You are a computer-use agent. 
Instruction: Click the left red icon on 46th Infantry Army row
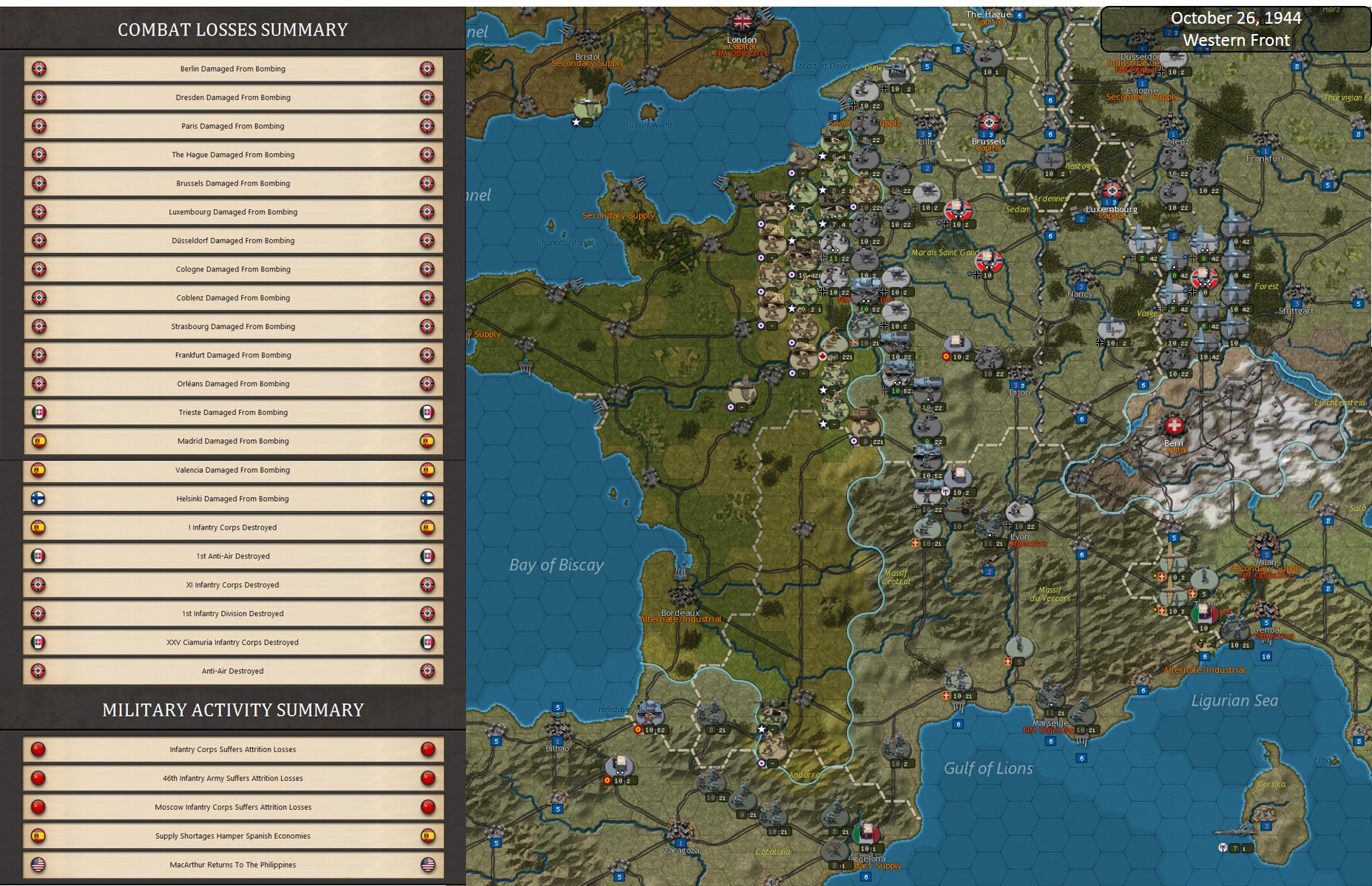point(38,778)
